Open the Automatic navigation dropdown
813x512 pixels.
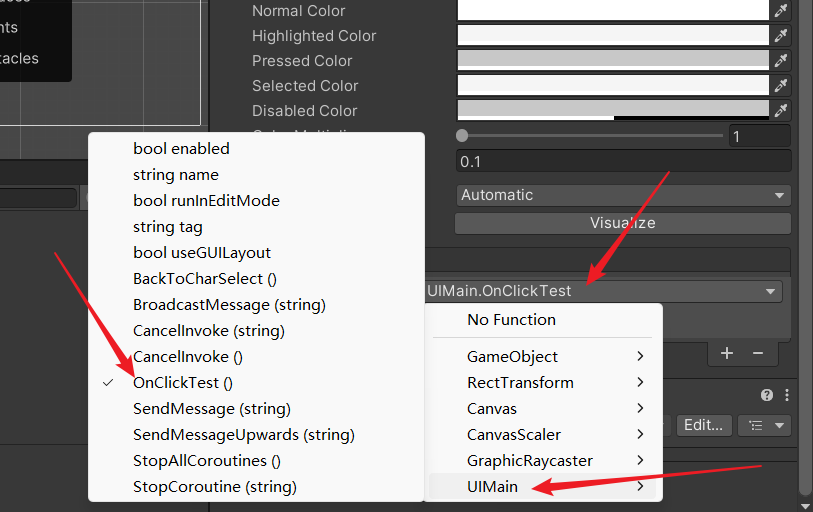click(623, 195)
